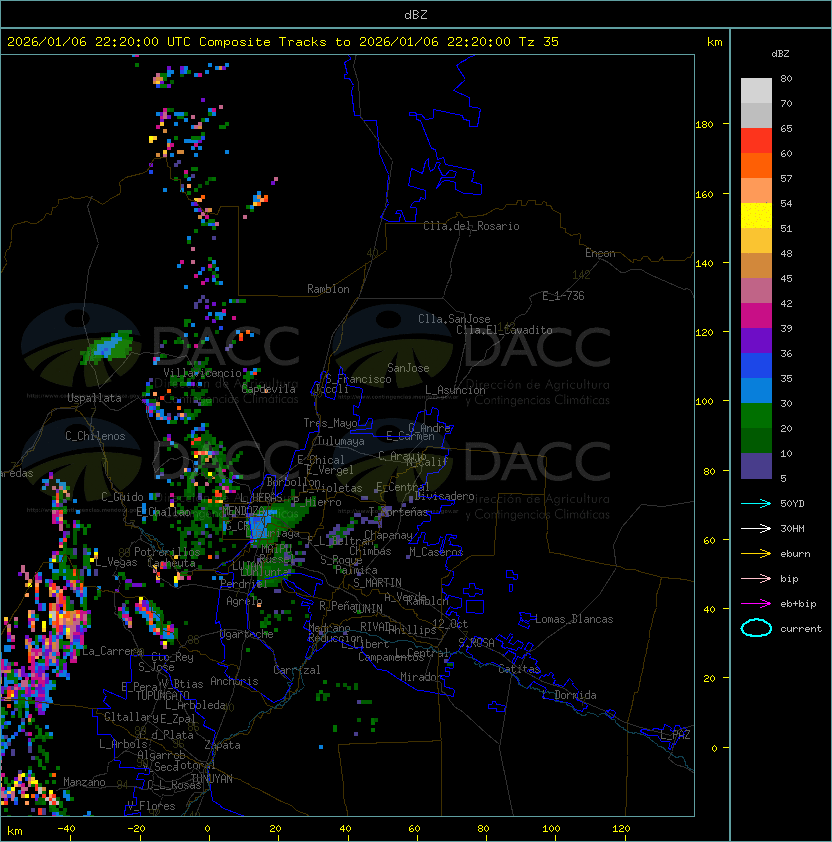Click the TUPUNGATO map label
Image resolution: width=832 pixels, height=842 pixels.
coord(162,695)
